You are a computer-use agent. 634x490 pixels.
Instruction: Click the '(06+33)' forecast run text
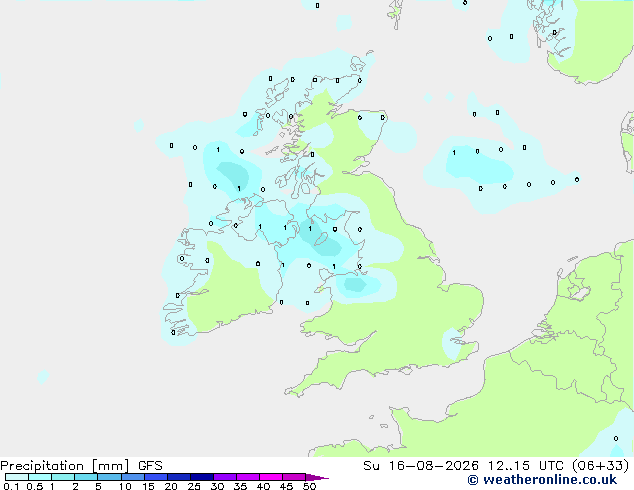coord(600,466)
